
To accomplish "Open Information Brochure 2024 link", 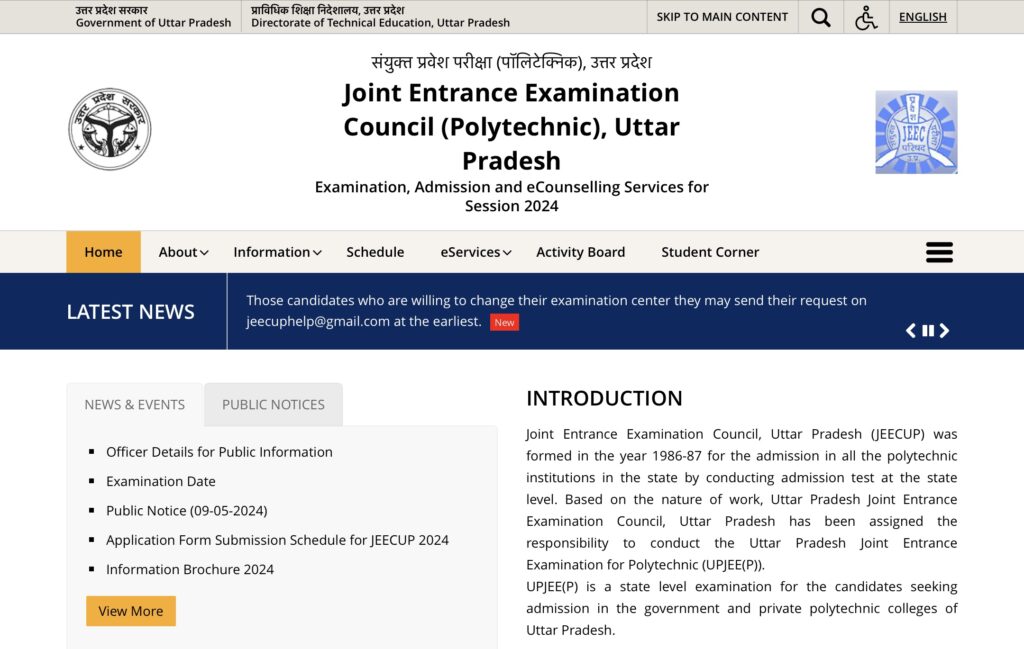I will 189,569.
